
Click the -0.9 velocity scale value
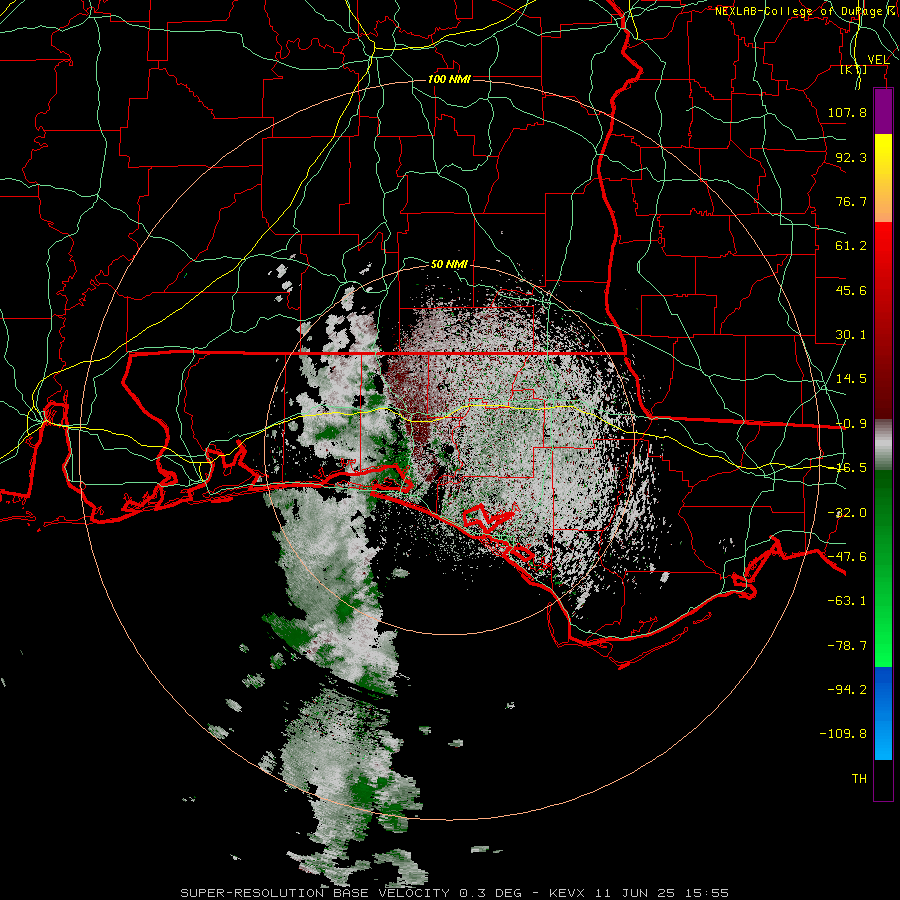(x=851, y=424)
